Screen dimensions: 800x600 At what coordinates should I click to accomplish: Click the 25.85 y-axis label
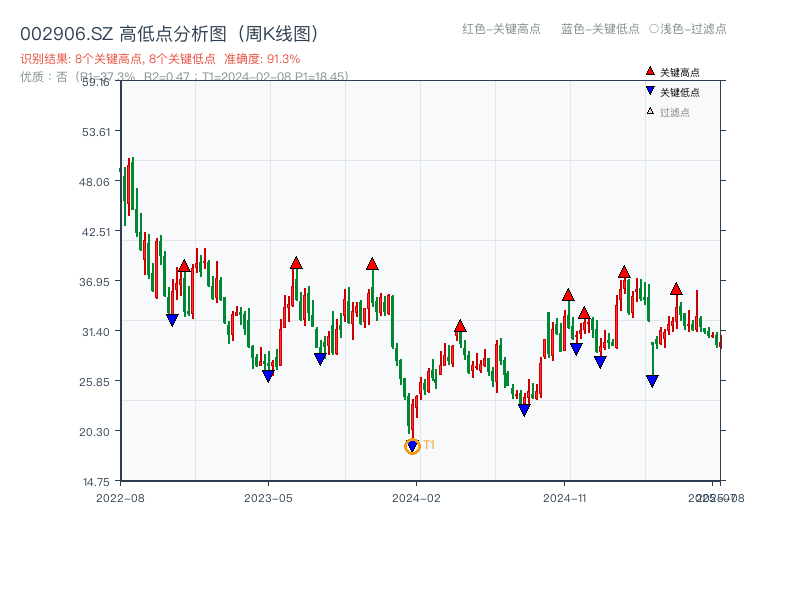point(94,382)
